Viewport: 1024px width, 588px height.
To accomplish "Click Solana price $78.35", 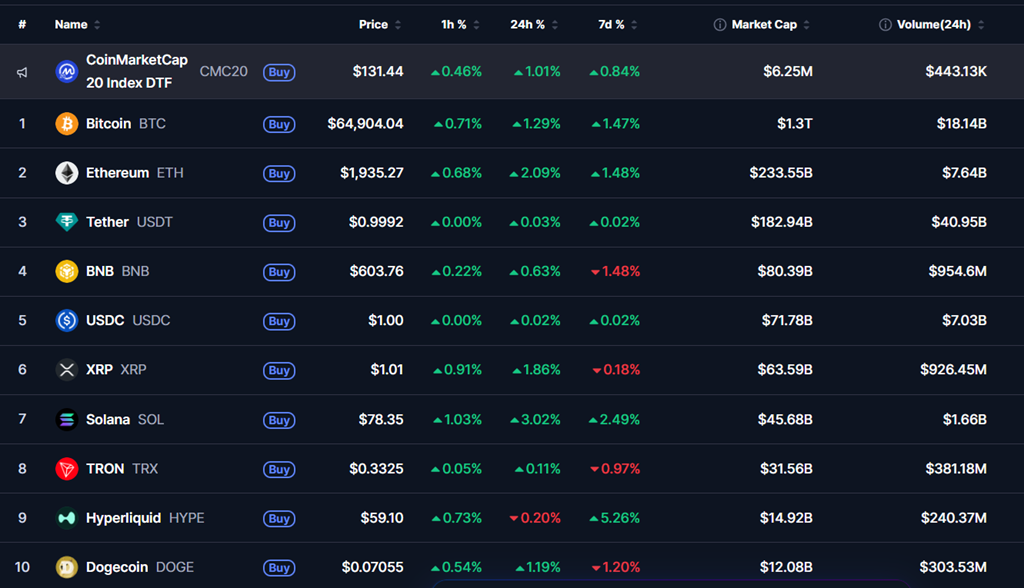I will click(x=381, y=419).
